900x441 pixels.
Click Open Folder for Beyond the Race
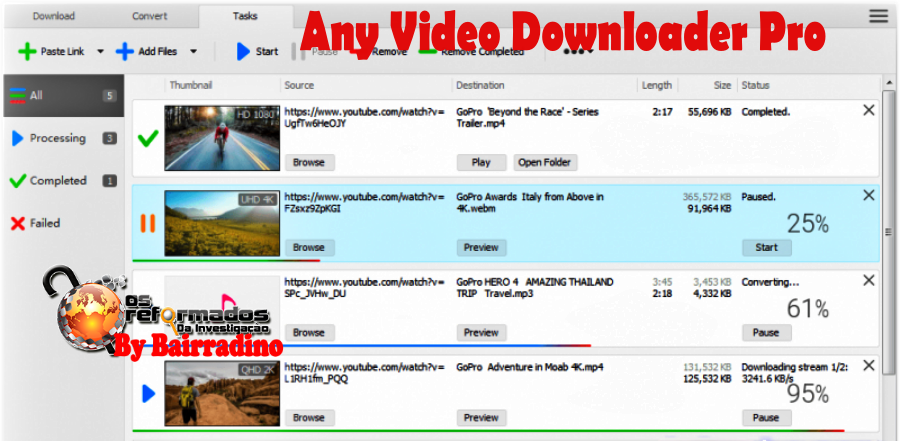(x=545, y=163)
